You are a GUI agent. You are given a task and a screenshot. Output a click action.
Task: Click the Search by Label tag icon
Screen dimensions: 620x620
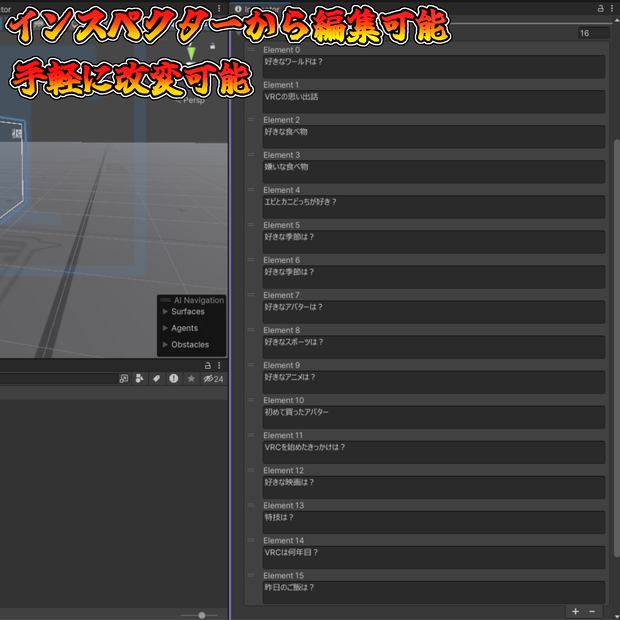157,379
